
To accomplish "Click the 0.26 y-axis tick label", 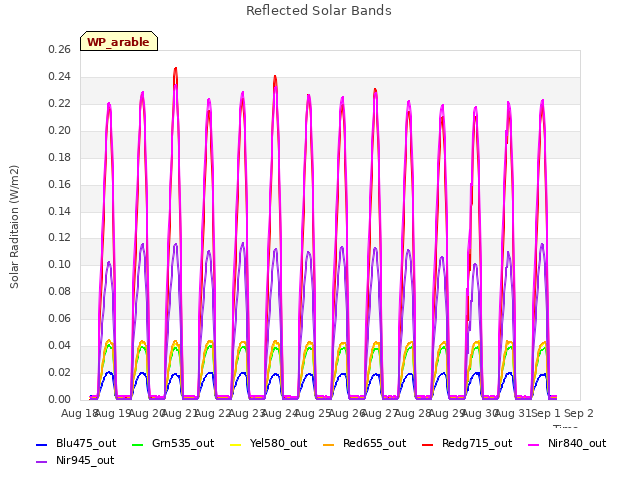I will click(x=59, y=49).
